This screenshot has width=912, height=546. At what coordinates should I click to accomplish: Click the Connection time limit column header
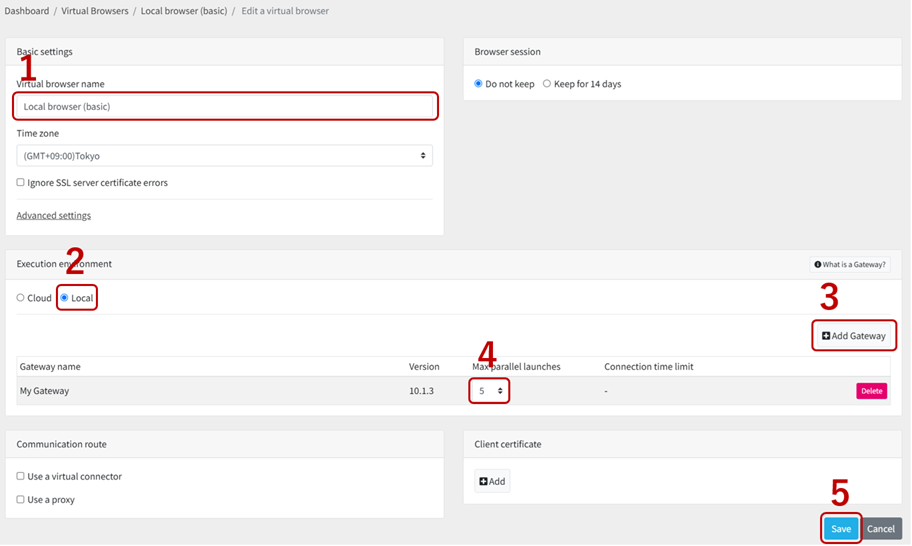pos(649,366)
